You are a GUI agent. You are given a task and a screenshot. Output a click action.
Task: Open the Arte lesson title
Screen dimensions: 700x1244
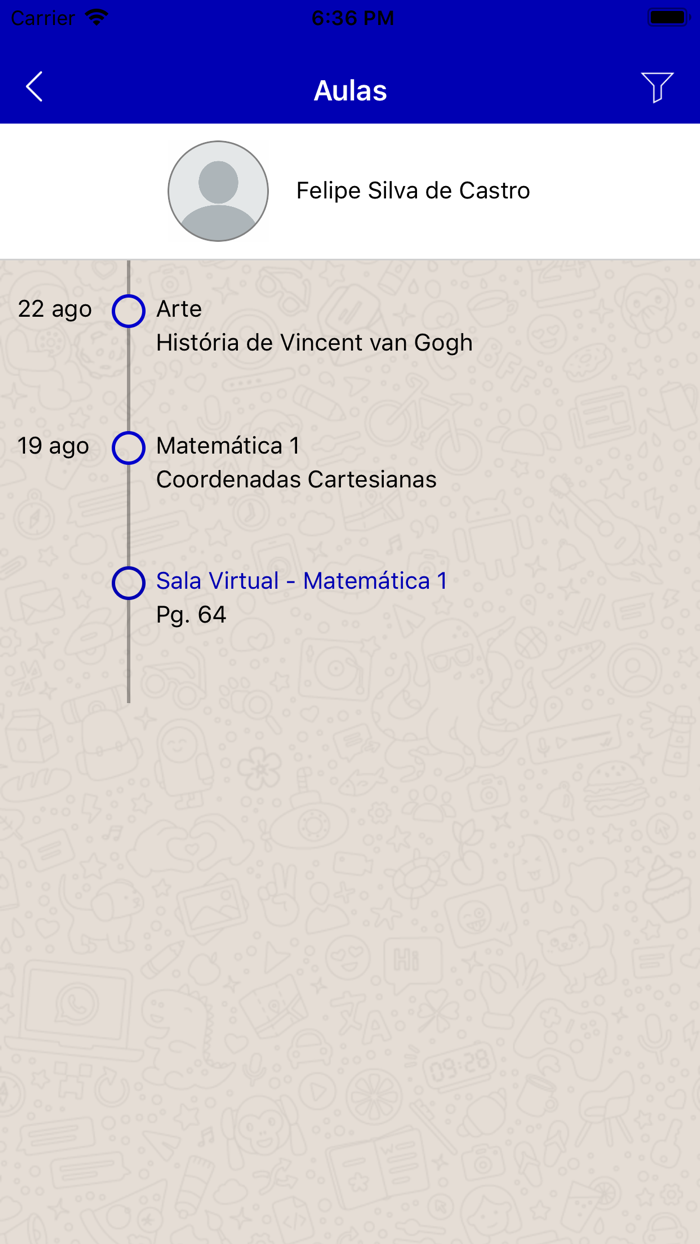[x=179, y=309]
